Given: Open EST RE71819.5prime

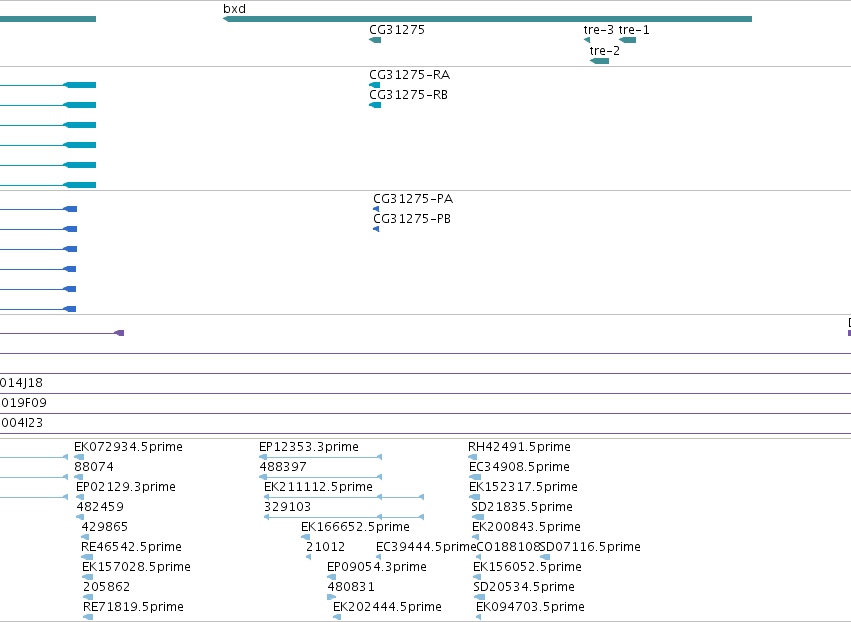Looking at the screenshot, I should 133,607.
